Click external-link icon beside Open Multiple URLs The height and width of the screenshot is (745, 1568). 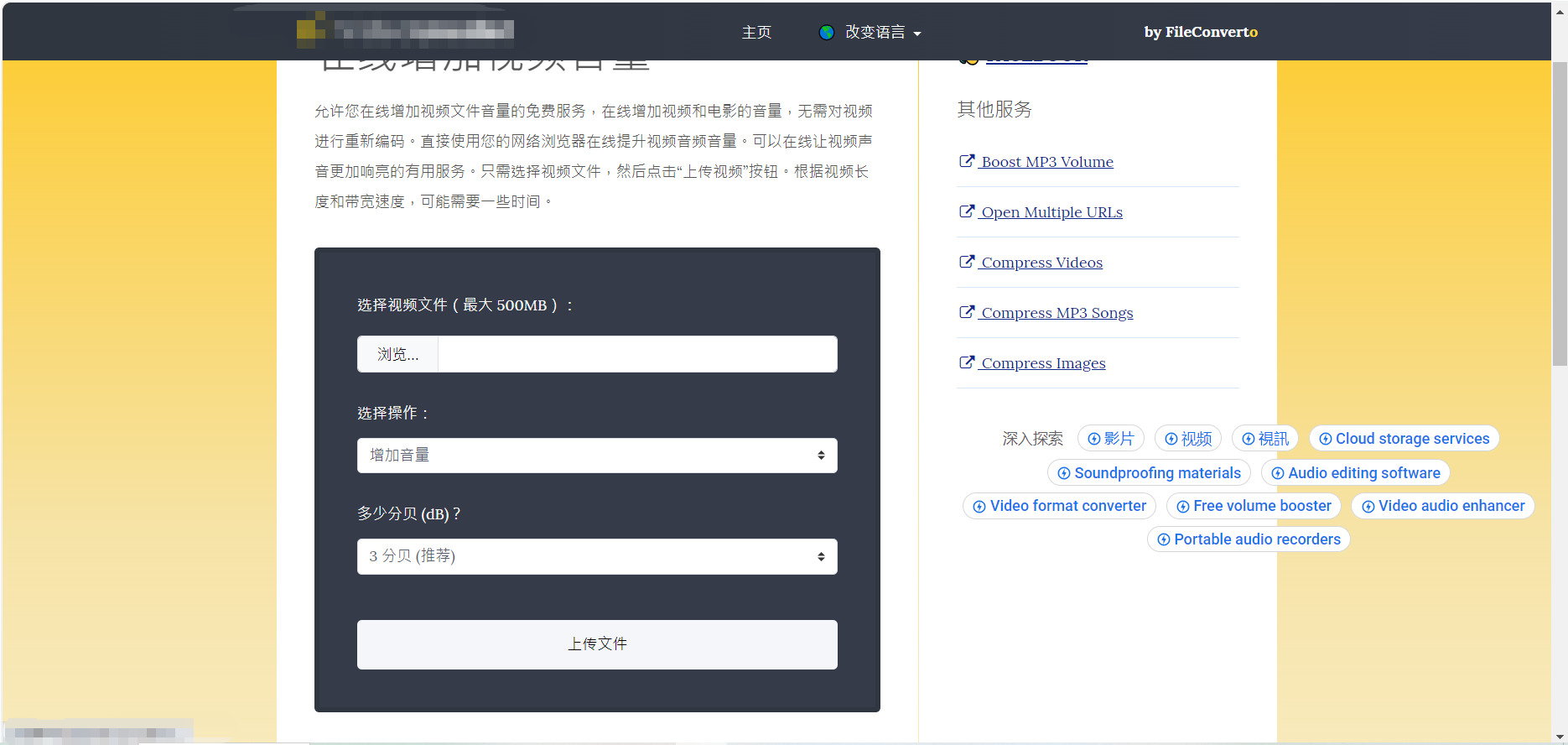pyautogui.click(x=967, y=211)
